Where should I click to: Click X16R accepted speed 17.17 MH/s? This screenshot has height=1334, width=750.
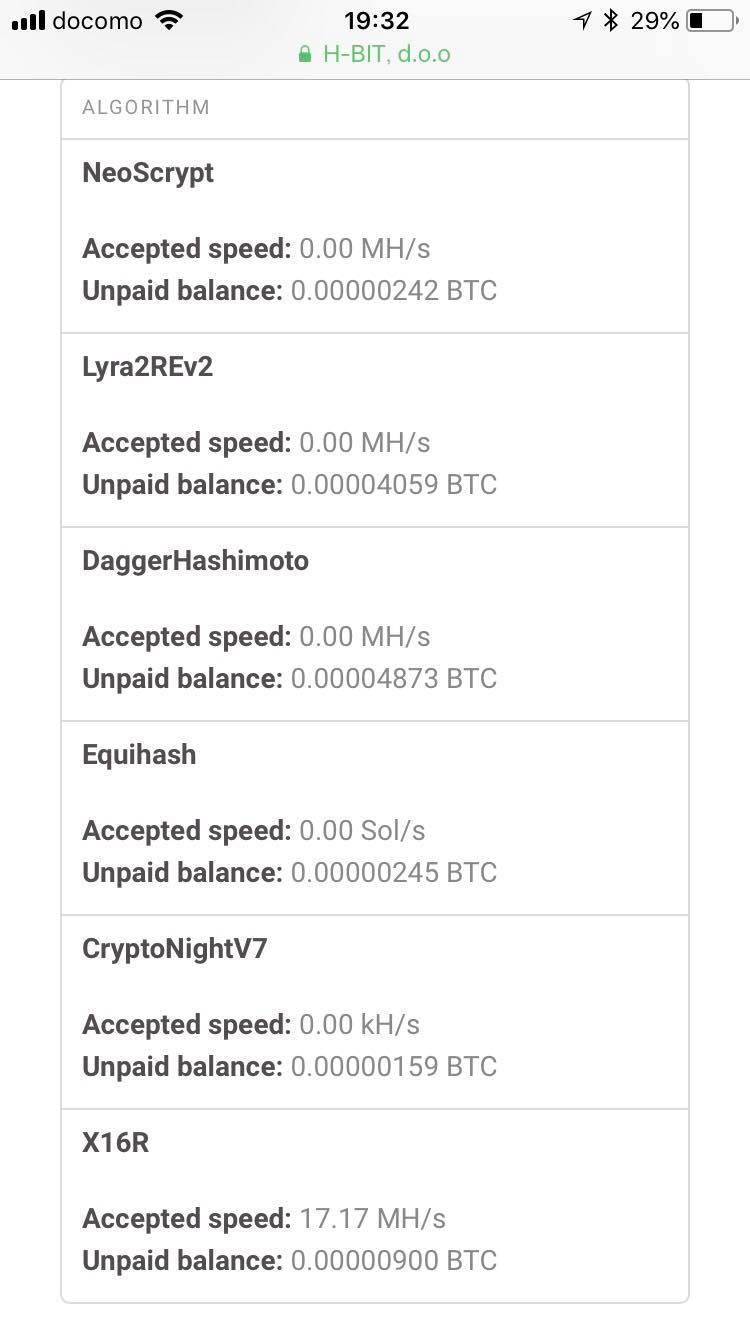(x=372, y=1218)
